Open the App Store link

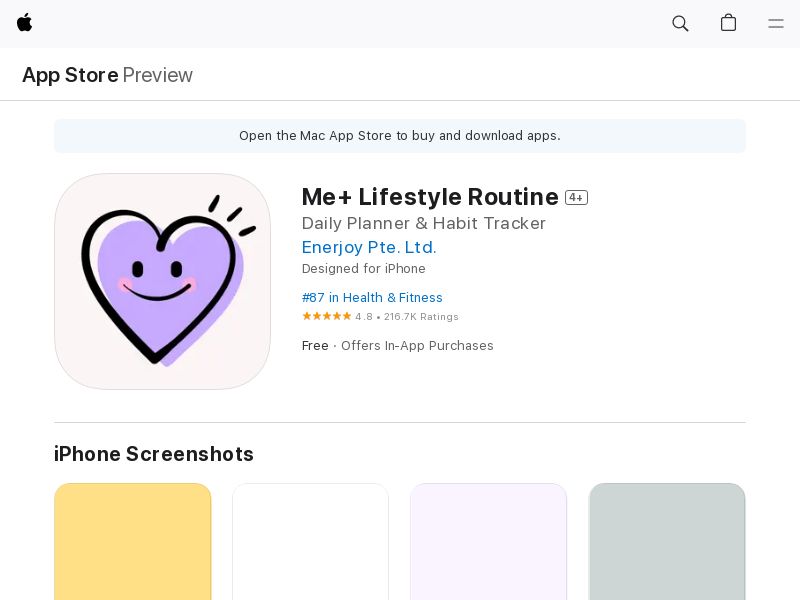point(70,75)
